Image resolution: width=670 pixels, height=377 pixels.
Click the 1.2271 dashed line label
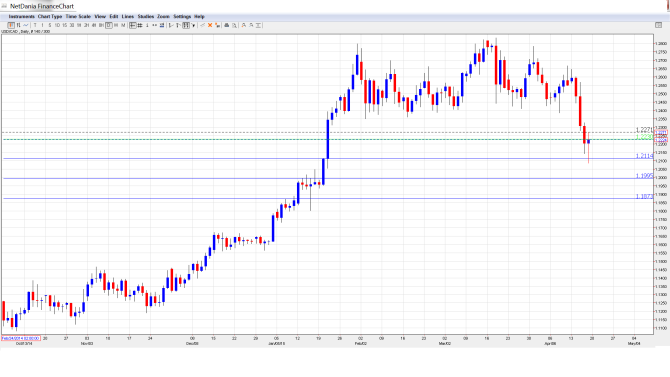point(644,130)
